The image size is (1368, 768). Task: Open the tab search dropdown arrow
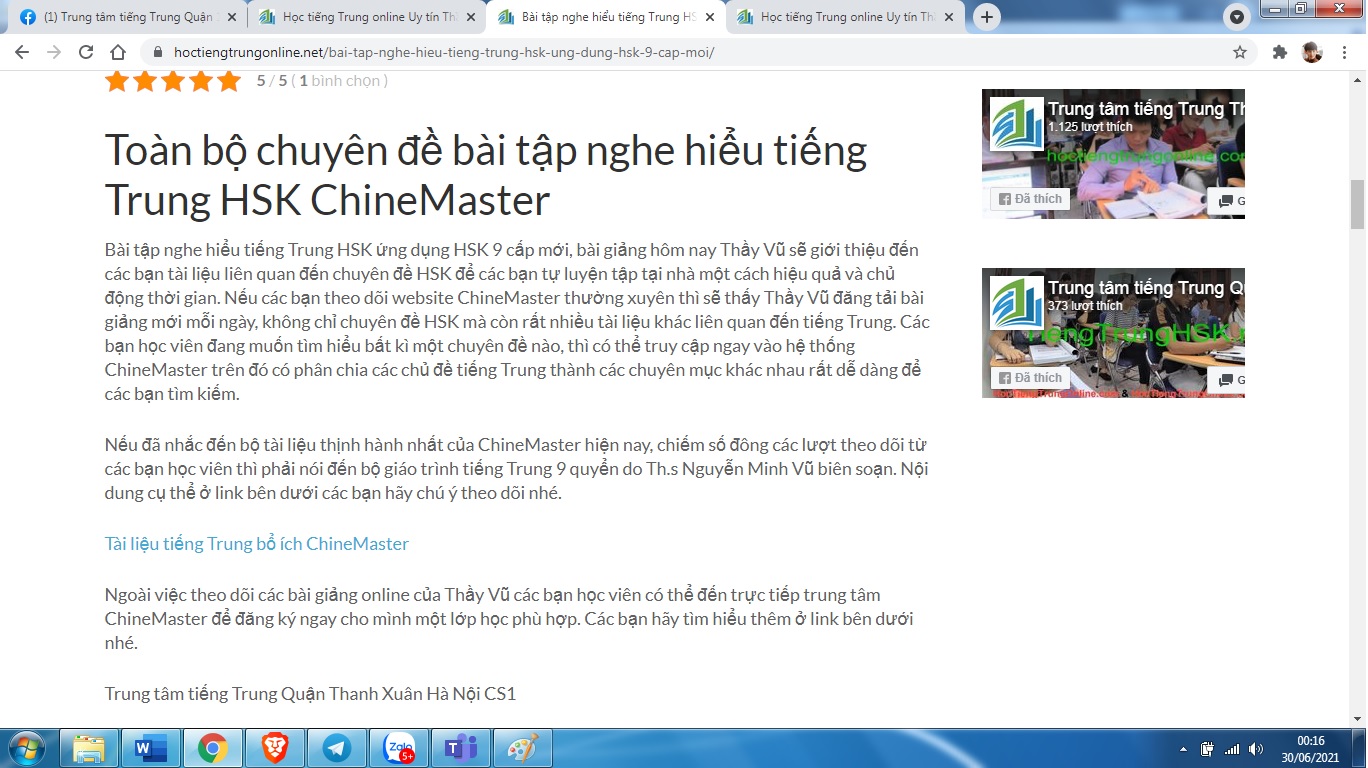(x=1237, y=17)
